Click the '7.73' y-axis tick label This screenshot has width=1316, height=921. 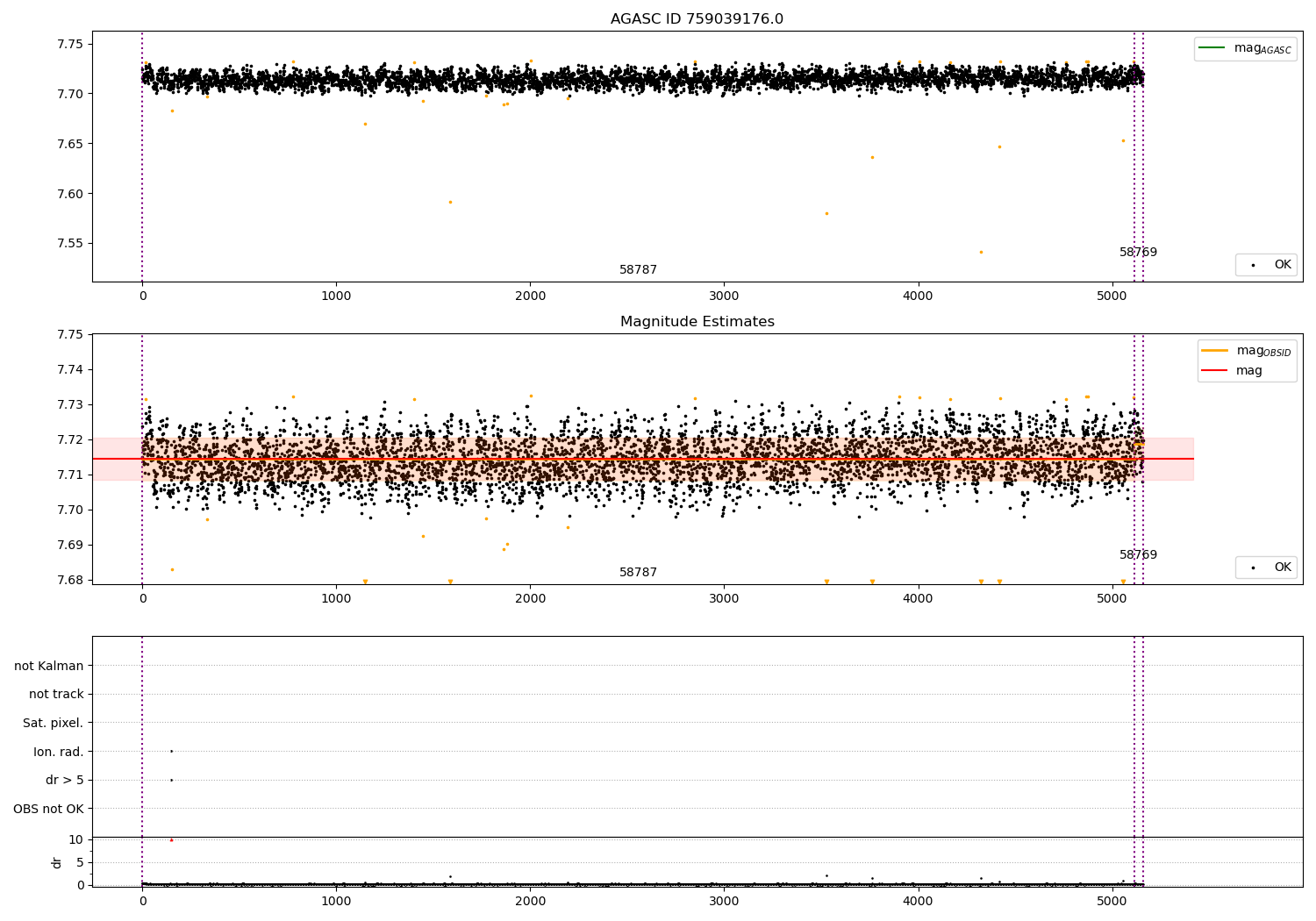(70, 404)
